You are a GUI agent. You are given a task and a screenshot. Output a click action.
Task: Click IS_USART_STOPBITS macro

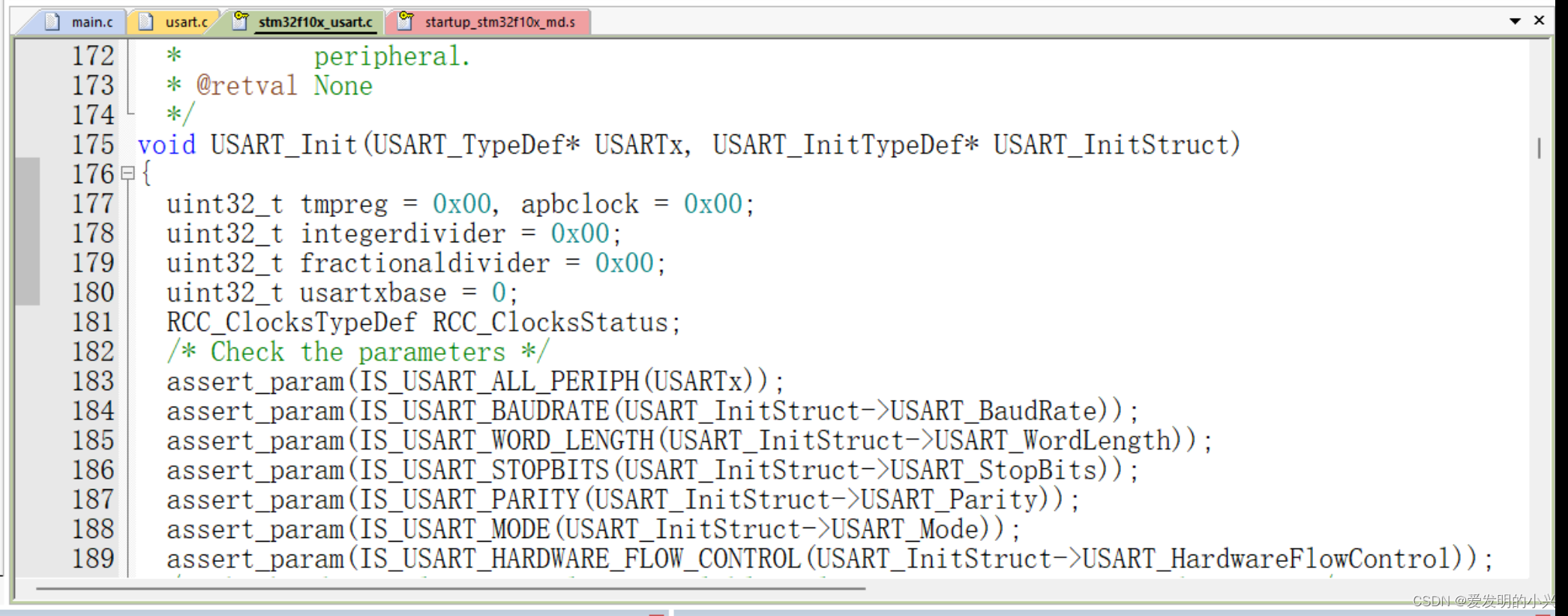tap(484, 470)
